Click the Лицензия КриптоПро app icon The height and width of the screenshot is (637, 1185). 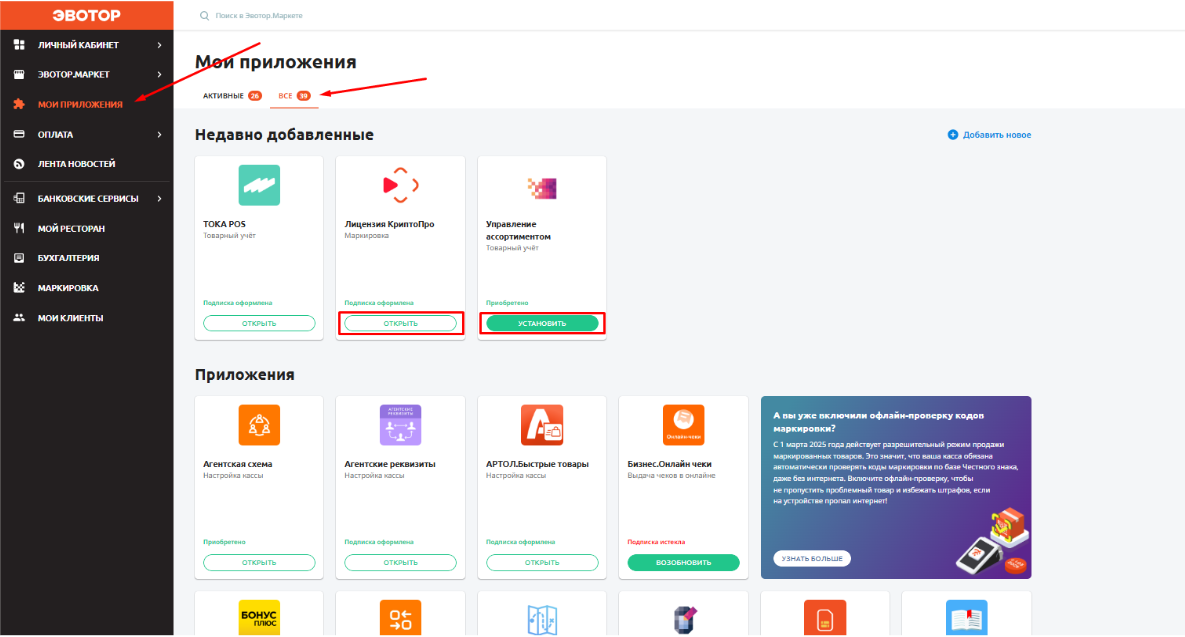[401, 185]
